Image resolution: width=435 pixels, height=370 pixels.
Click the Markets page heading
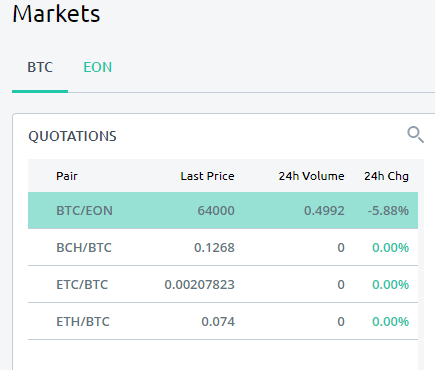(x=56, y=14)
